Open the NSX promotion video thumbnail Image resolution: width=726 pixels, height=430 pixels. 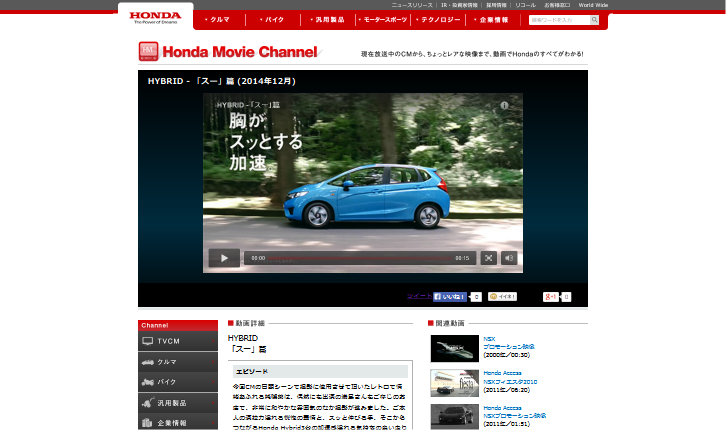click(x=454, y=348)
